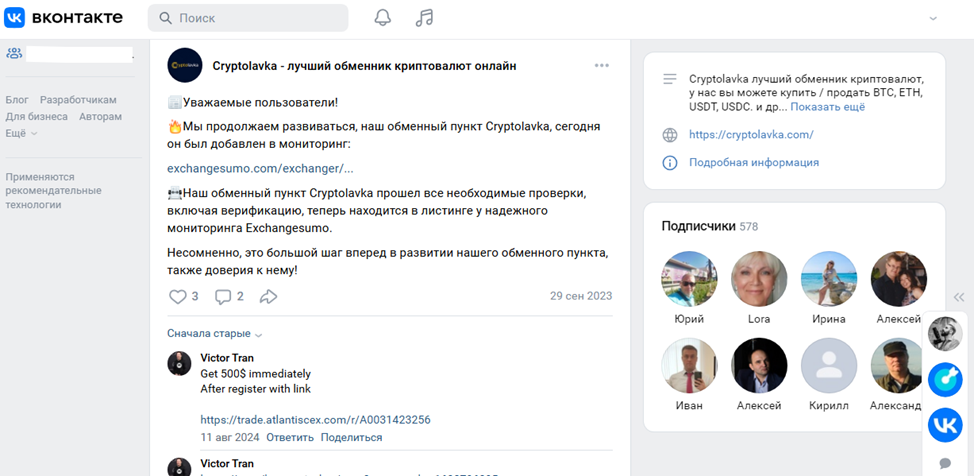Click Показать ещё in community description
974x476 pixels.
tap(827, 107)
